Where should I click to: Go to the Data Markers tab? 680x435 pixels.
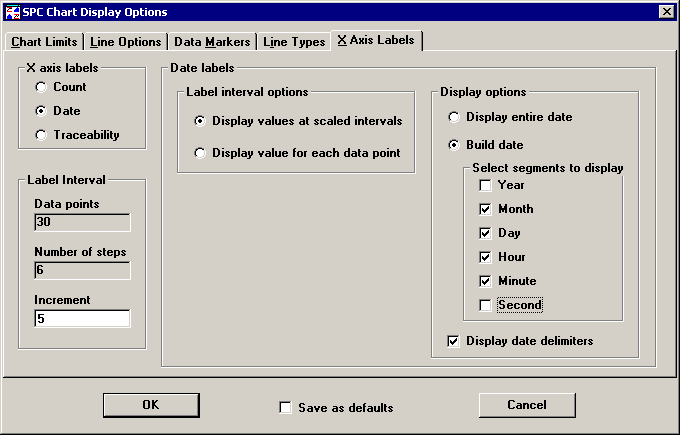(211, 42)
